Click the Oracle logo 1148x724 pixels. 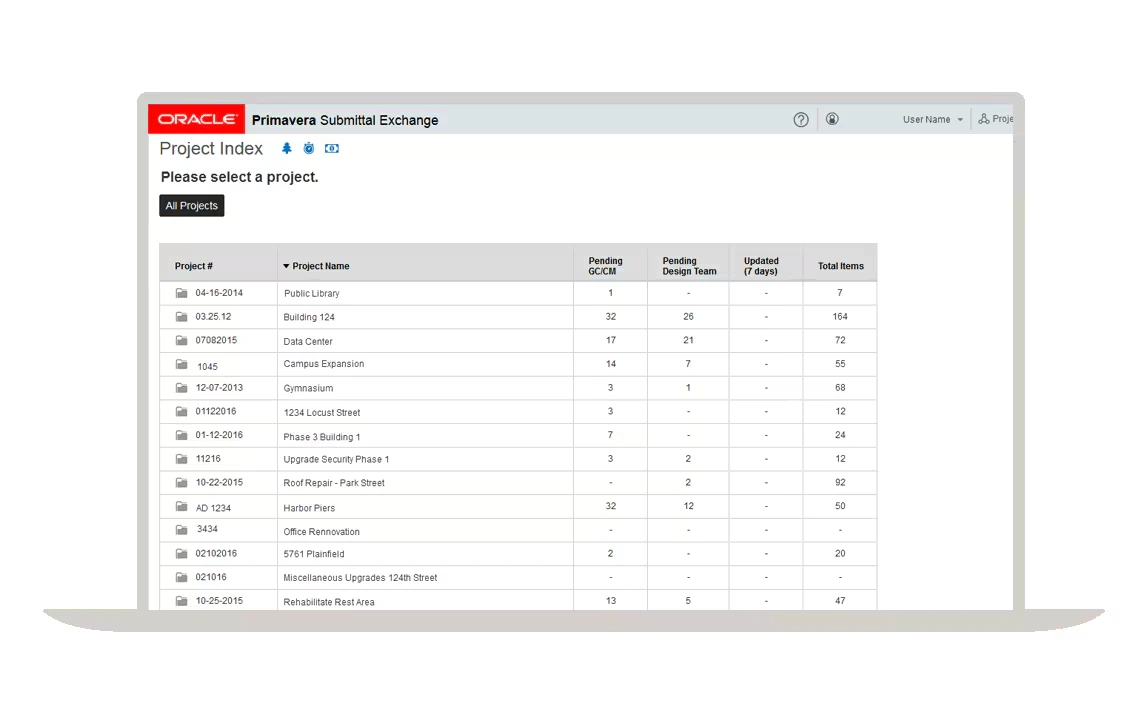tap(196, 118)
